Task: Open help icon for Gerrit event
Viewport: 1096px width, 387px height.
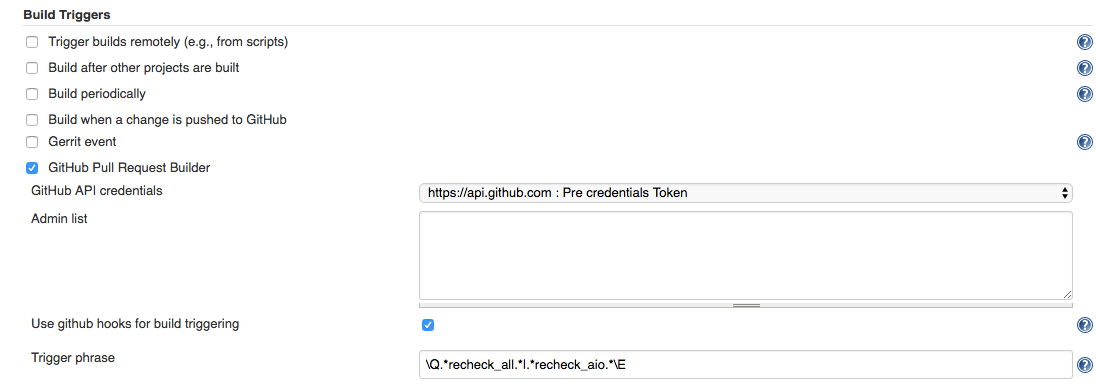Action: tap(1084, 142)
